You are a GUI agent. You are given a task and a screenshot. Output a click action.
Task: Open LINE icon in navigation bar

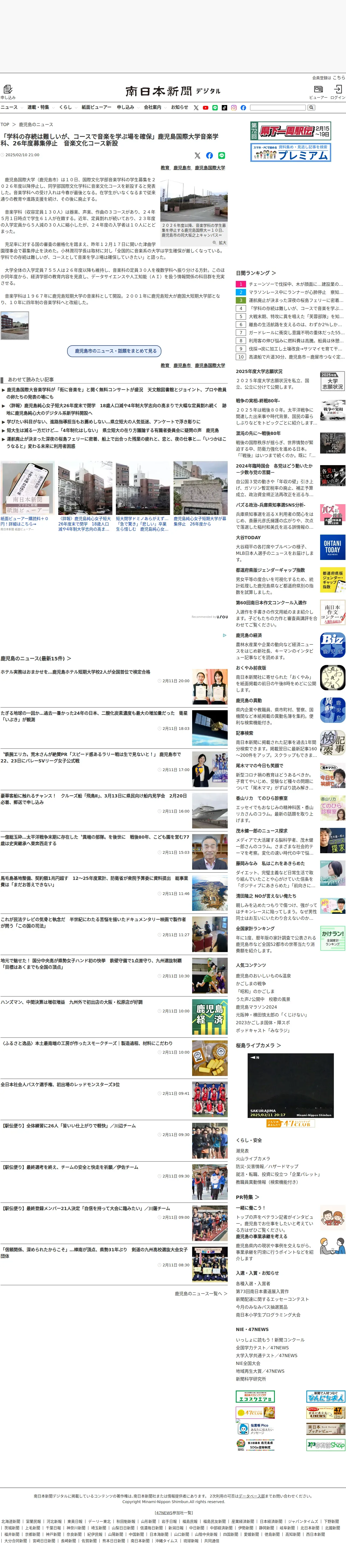pyautogui.click(x=215, y=108)
